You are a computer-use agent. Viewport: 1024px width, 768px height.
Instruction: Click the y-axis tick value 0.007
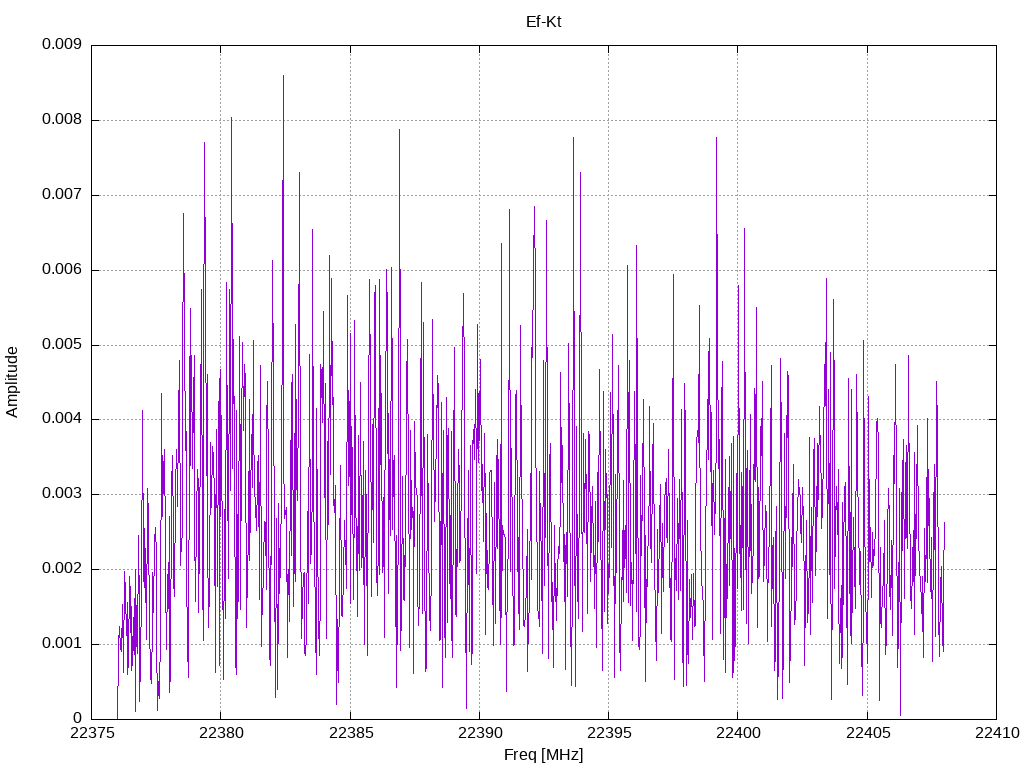pyautogui.click(x=62, y=194)
